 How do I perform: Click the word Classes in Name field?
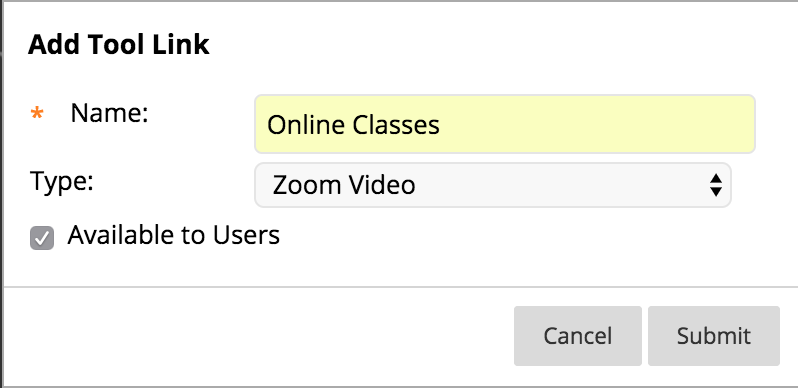[396, 125]
